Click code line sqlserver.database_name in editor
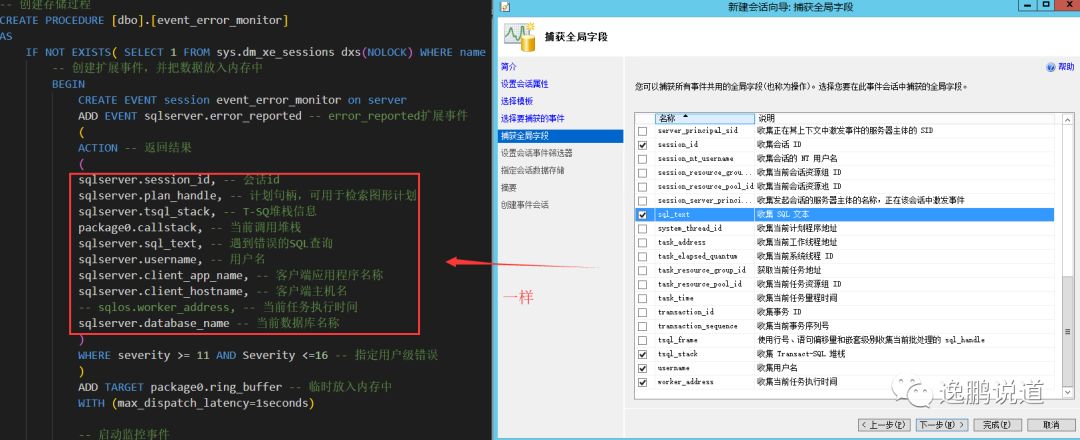The image size is (1080, 440). pos(209,323)
